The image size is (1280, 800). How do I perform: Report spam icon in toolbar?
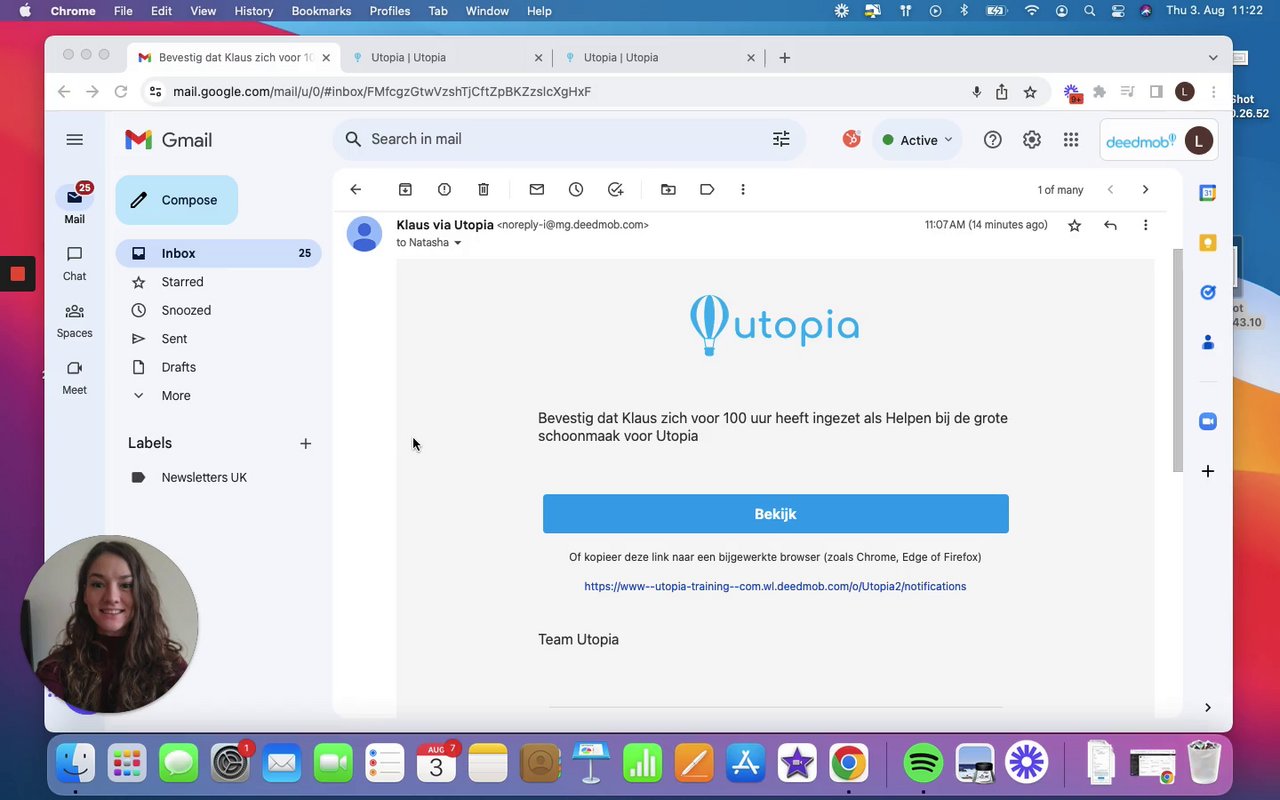(x=444, y=189)
